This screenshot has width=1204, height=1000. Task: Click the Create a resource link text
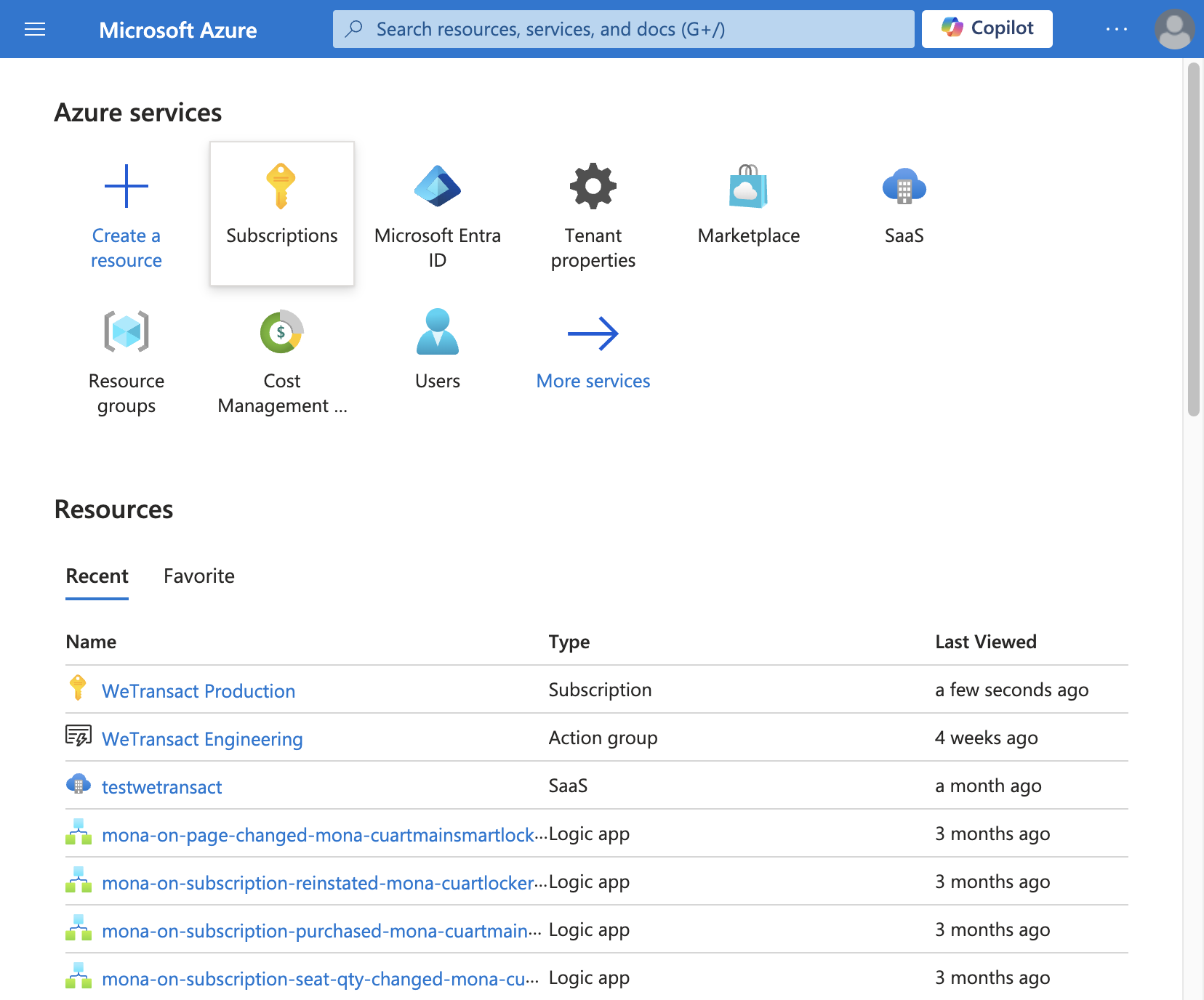[127, 248]
